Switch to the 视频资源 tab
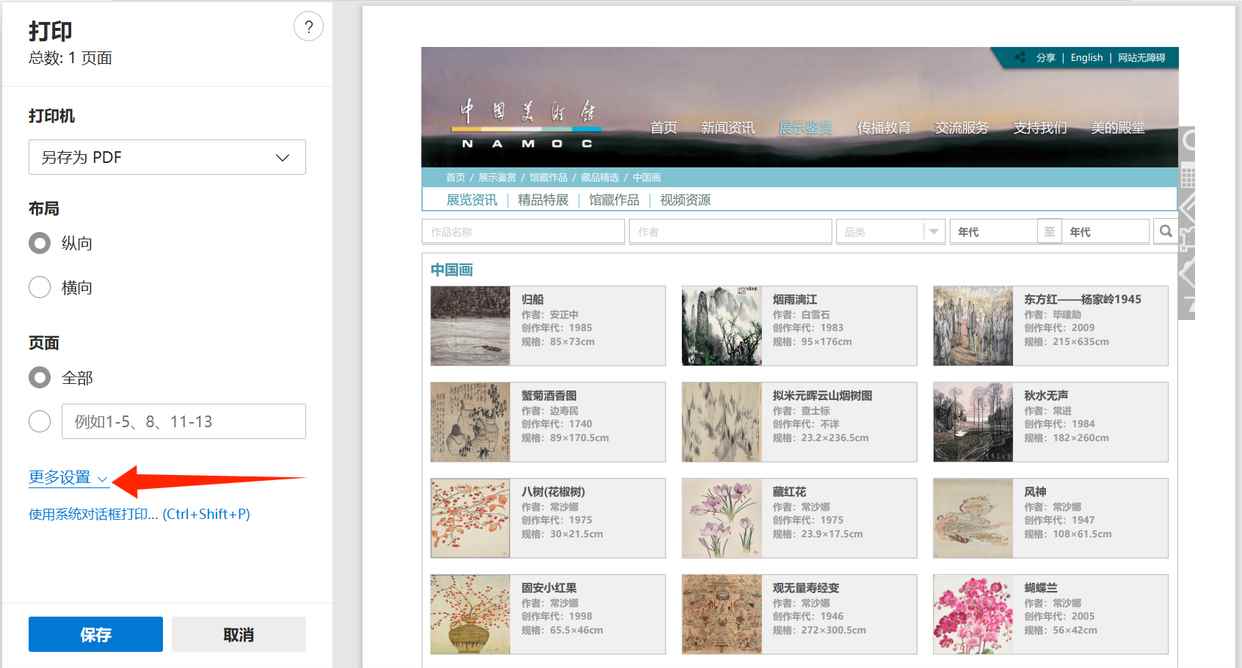 tap(685, 200)
